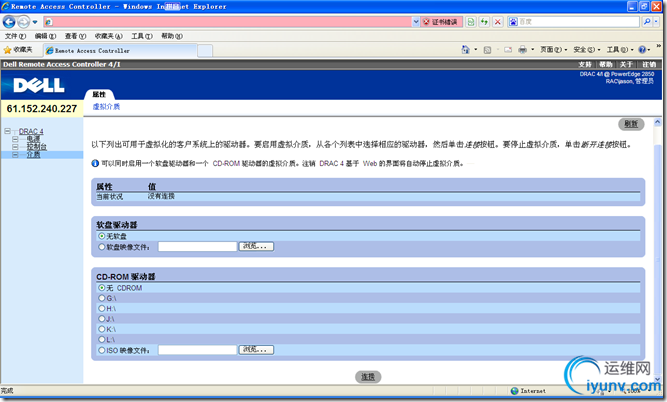Refresh the page with green arrows icon

(484, 22)
